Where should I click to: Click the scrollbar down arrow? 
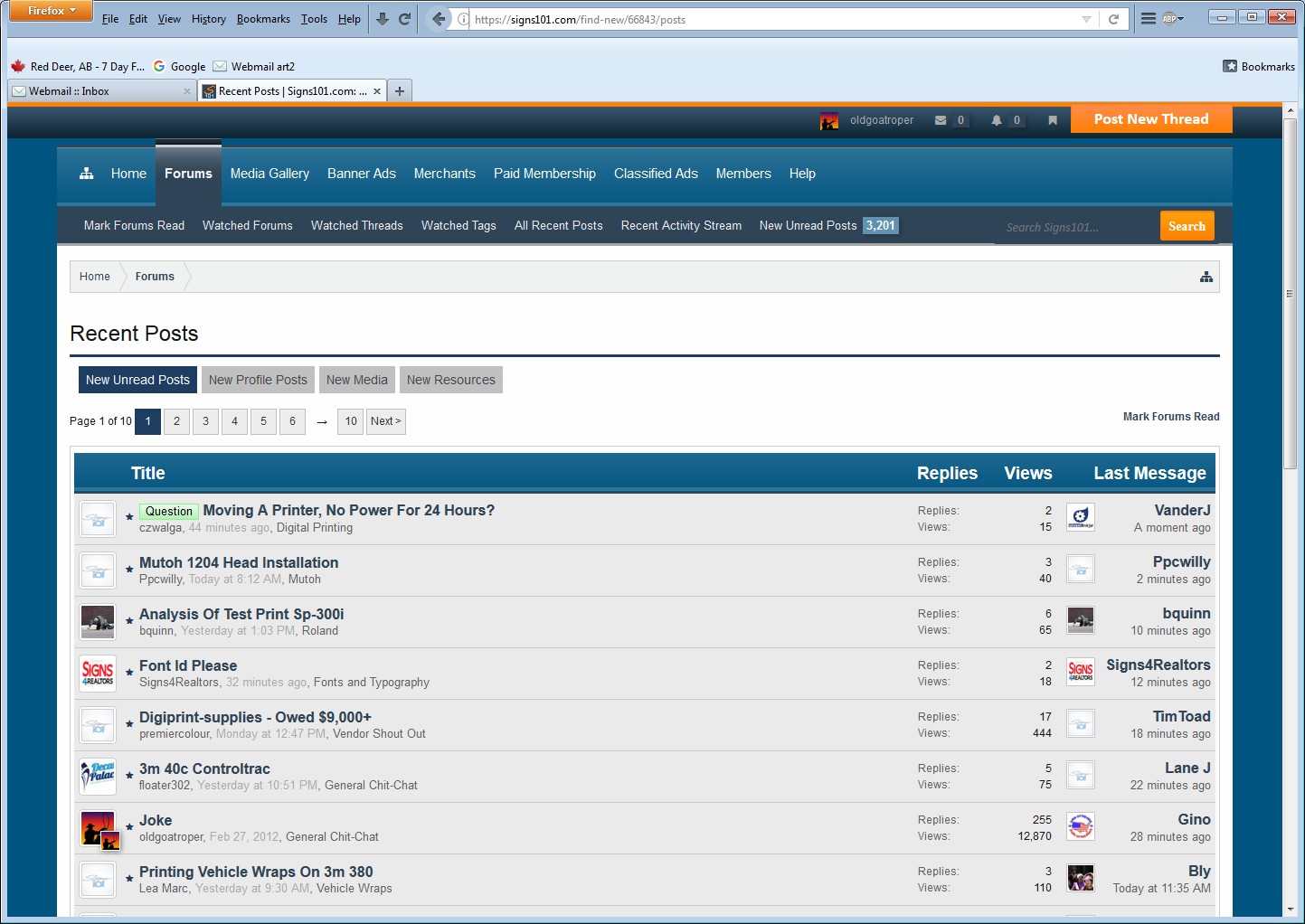pos(1290,910)
